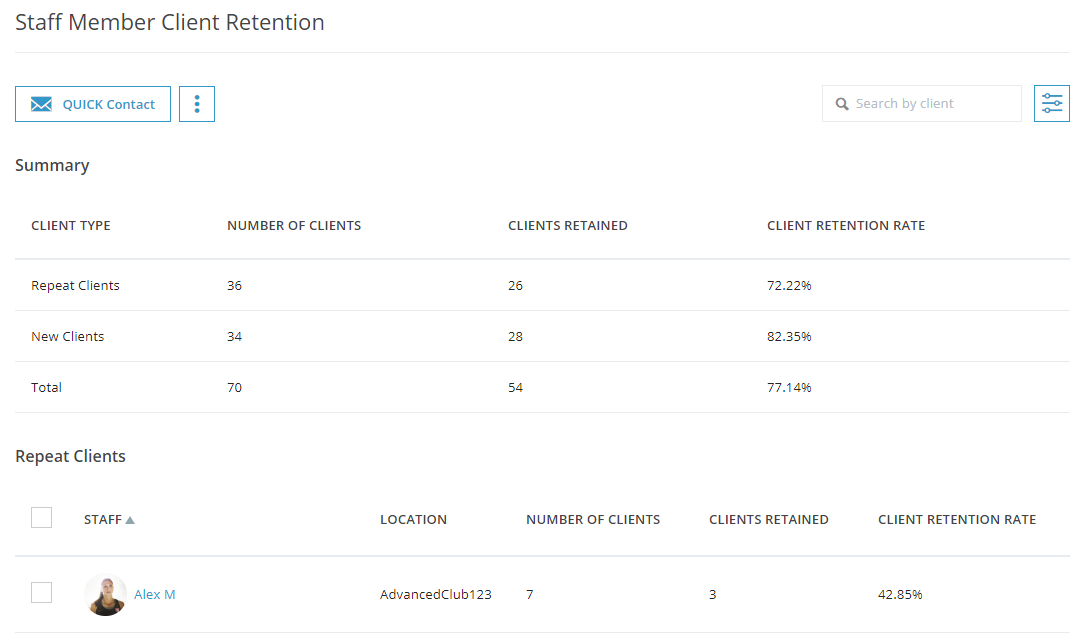1090x640 pixels.
Task: Click the envelope icon in QUICK Contact
Action: click(41, 104)
